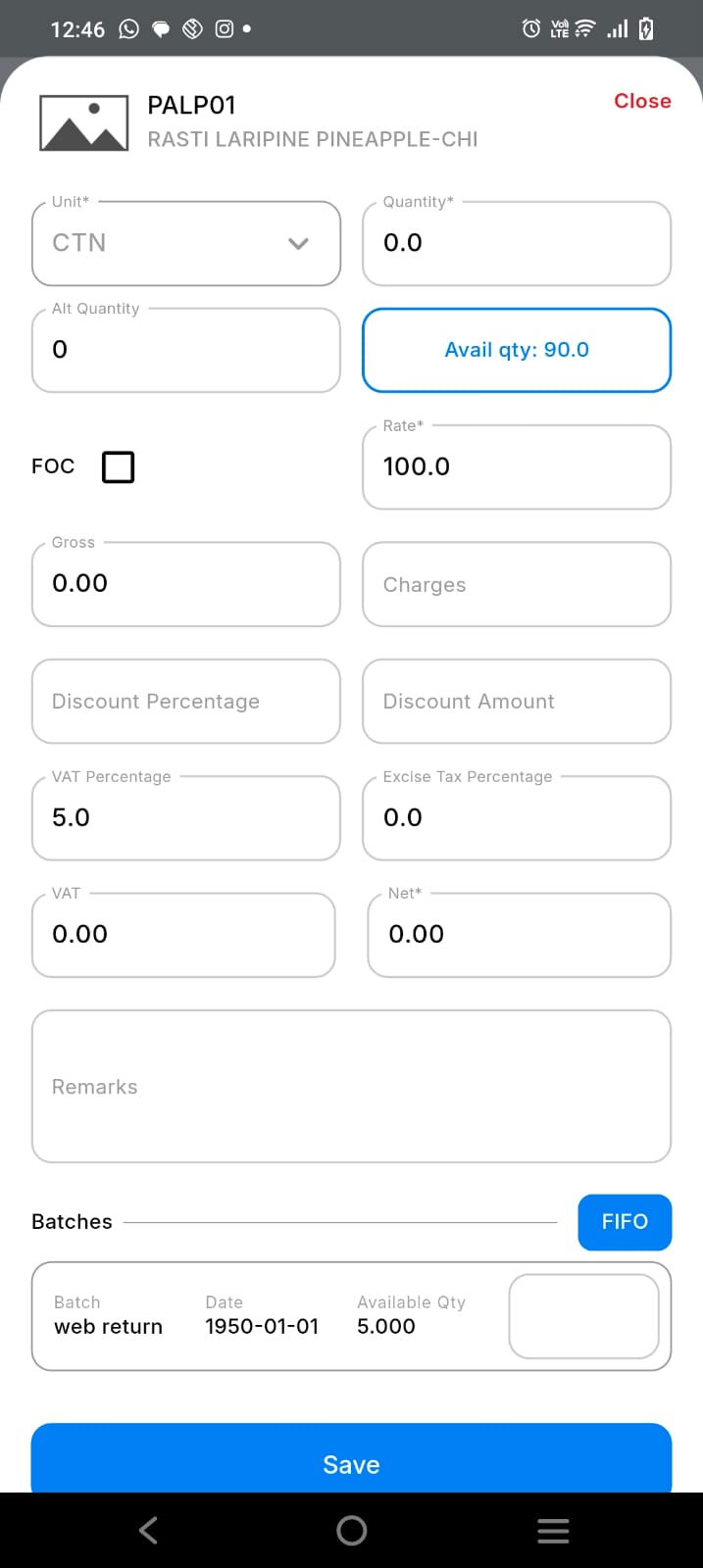Tap the alarm icon in status bar
Image resolution: width=703 pixels, height=1568 pixels.
(x=530, y=29)
